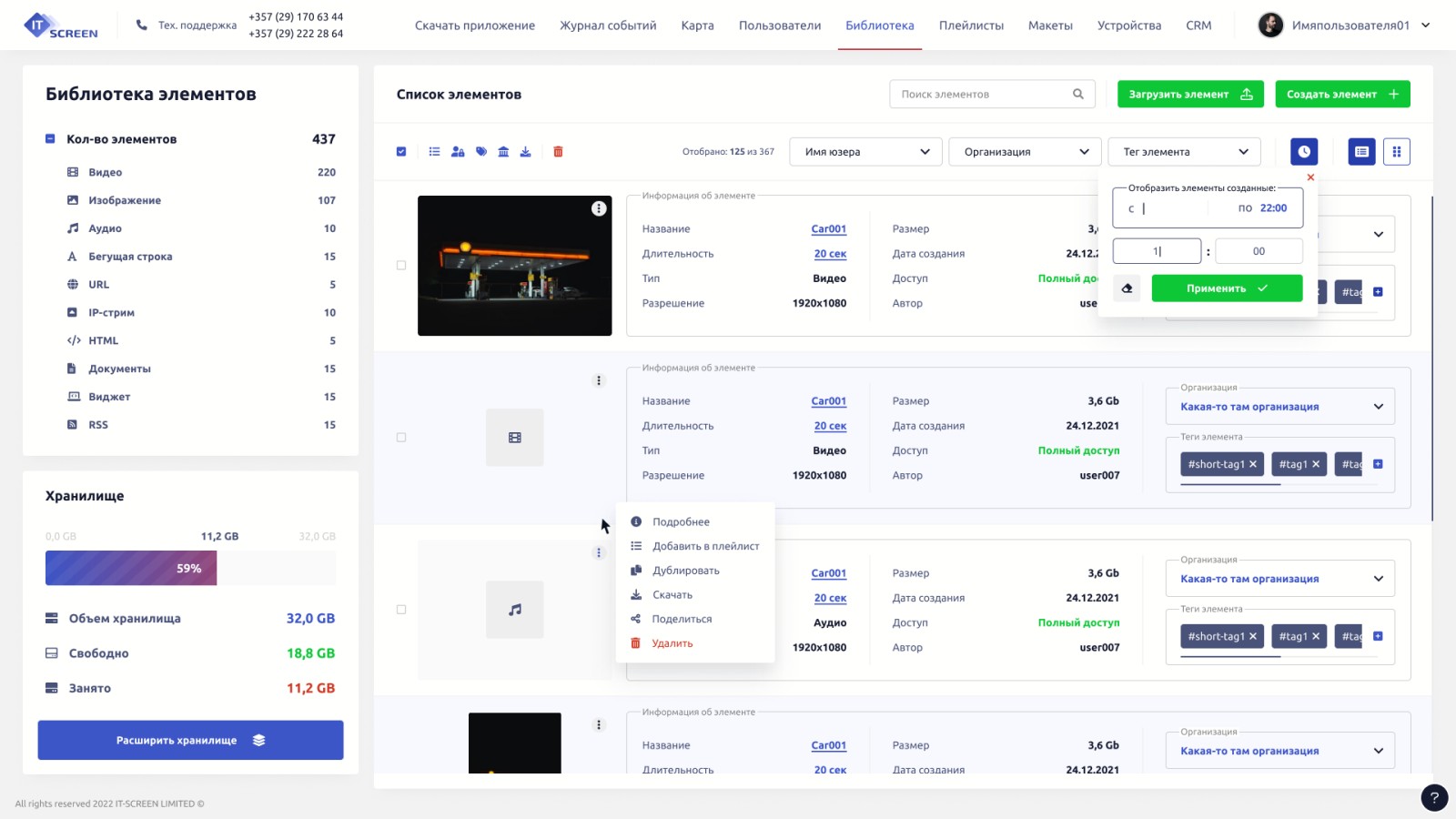
Task: Click Расширить хранилище button
Action: coord(190,740)
